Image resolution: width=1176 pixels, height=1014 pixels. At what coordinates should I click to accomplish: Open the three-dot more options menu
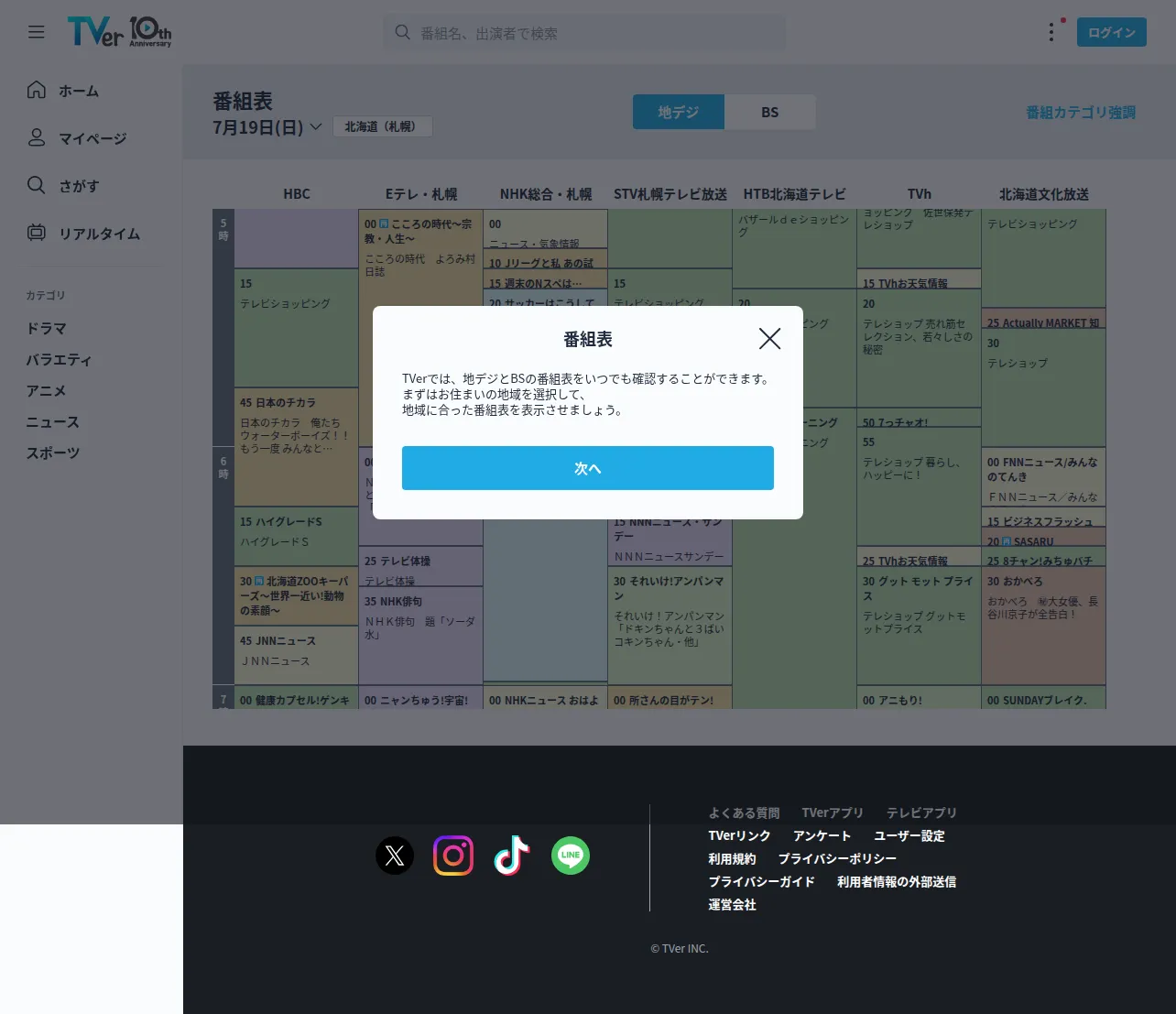tap(1051, 32)
